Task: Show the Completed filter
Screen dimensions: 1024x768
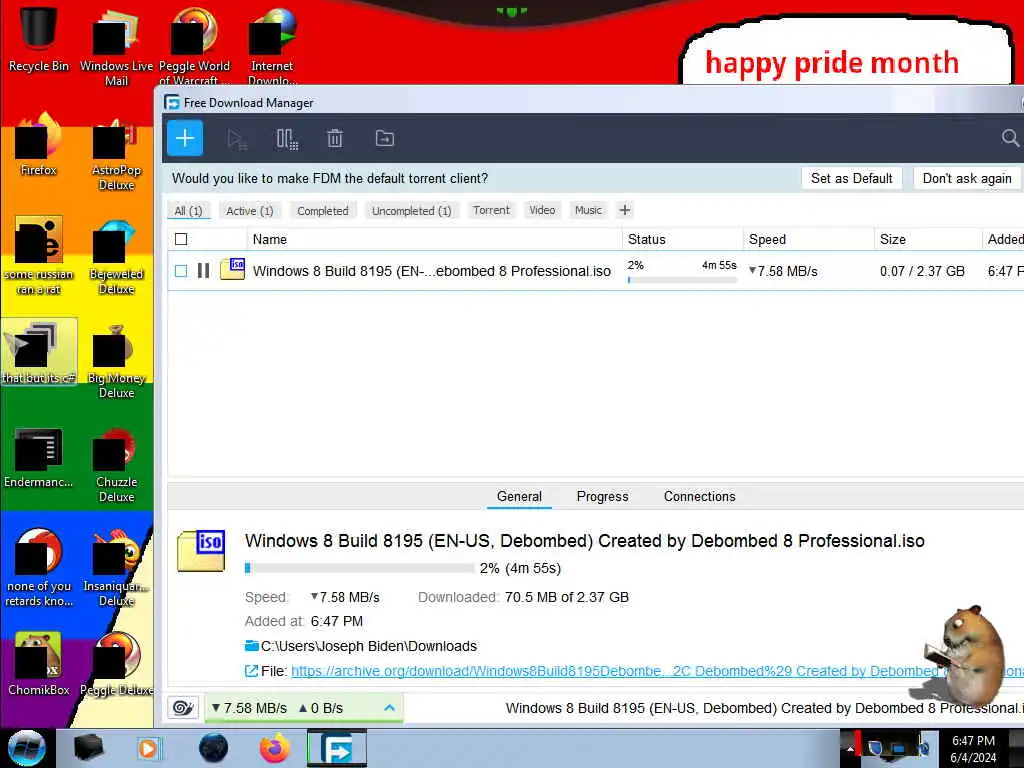Action: coord(323,211)
